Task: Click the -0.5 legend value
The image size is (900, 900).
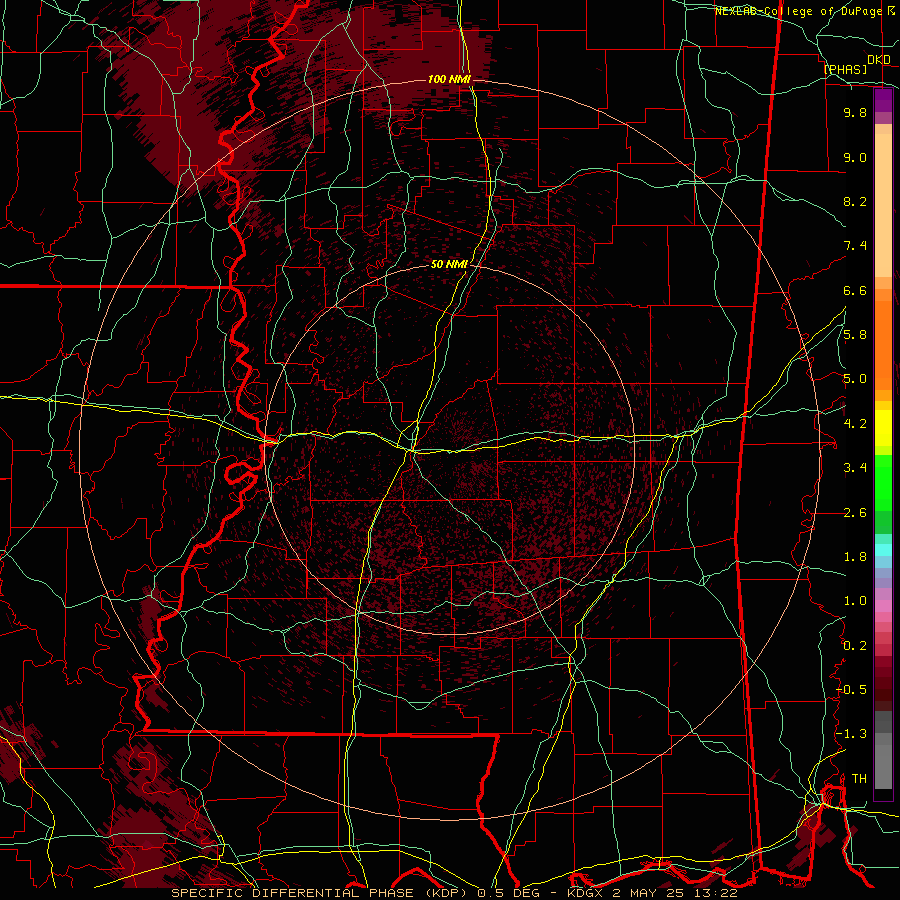Action: point(851,690)
